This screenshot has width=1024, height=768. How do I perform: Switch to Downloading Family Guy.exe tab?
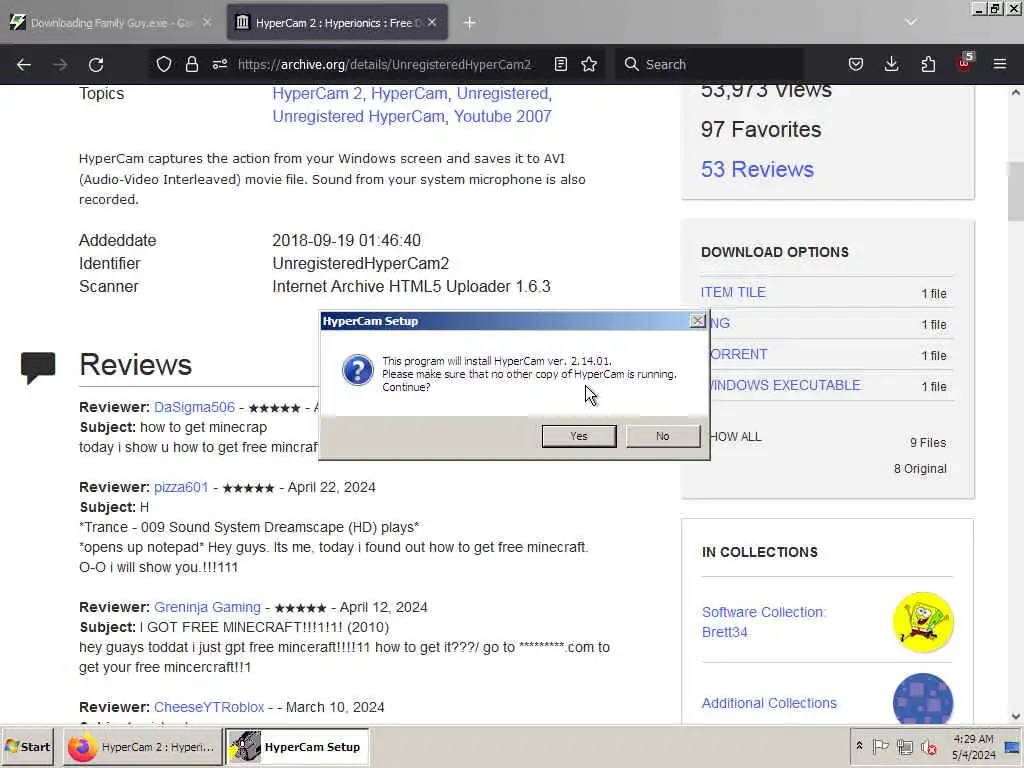(x=110, y=23)
